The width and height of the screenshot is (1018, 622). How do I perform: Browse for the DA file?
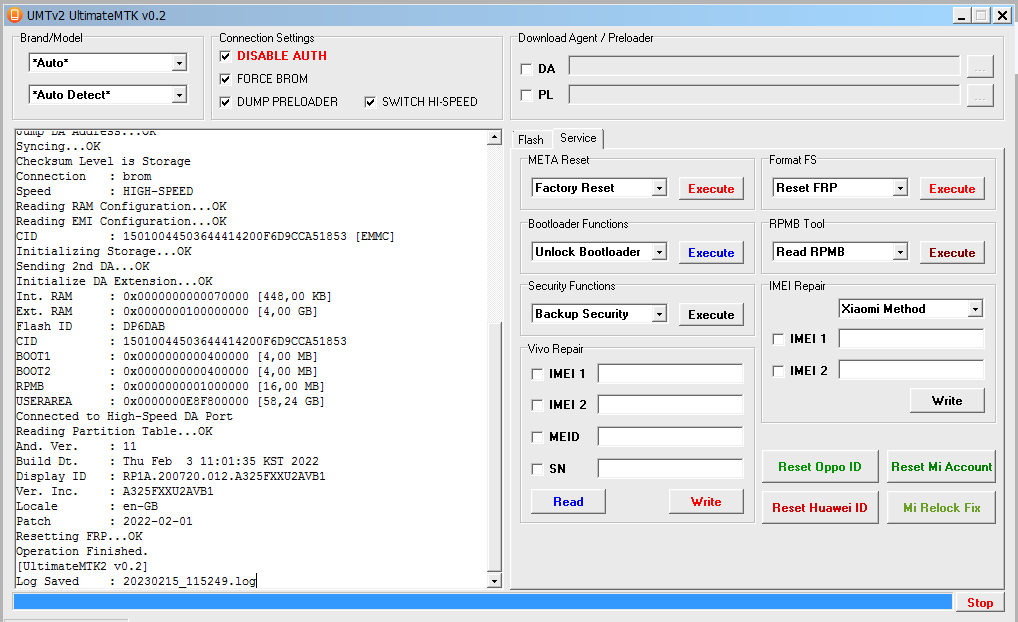click(x=979, y=67)
